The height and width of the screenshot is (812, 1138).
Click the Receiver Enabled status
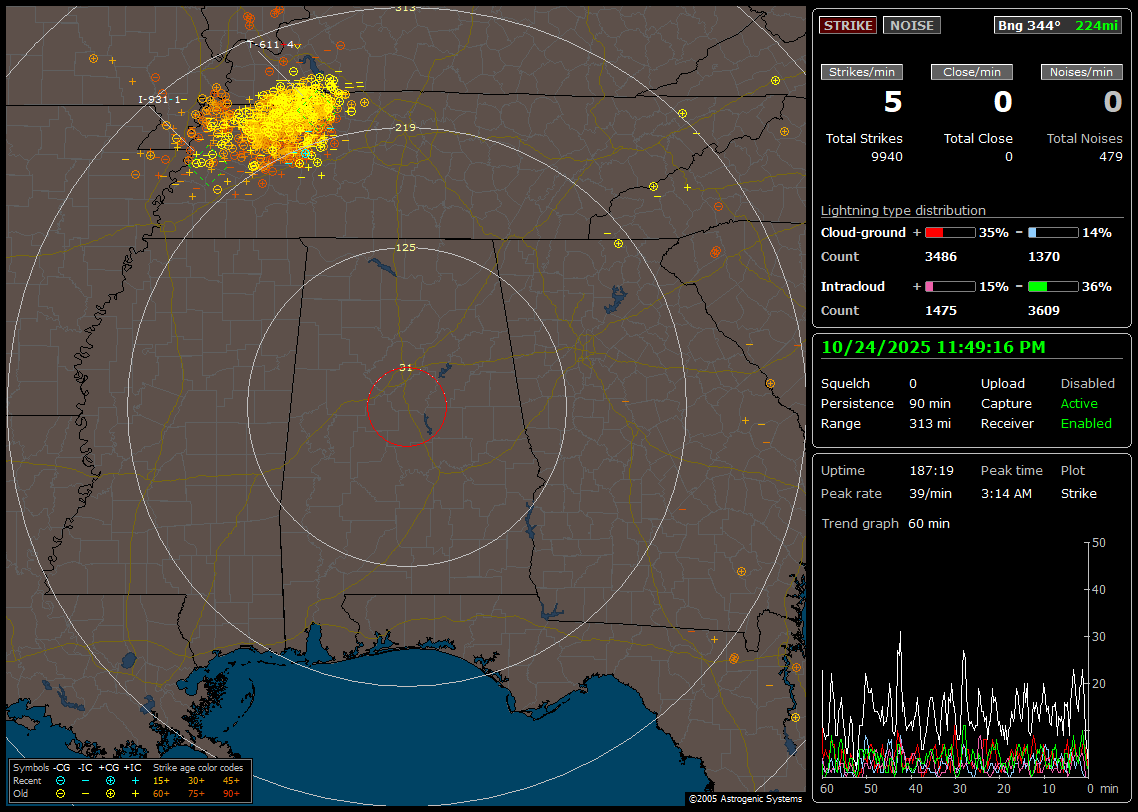pyautogui.click(x=1086, y=424)
